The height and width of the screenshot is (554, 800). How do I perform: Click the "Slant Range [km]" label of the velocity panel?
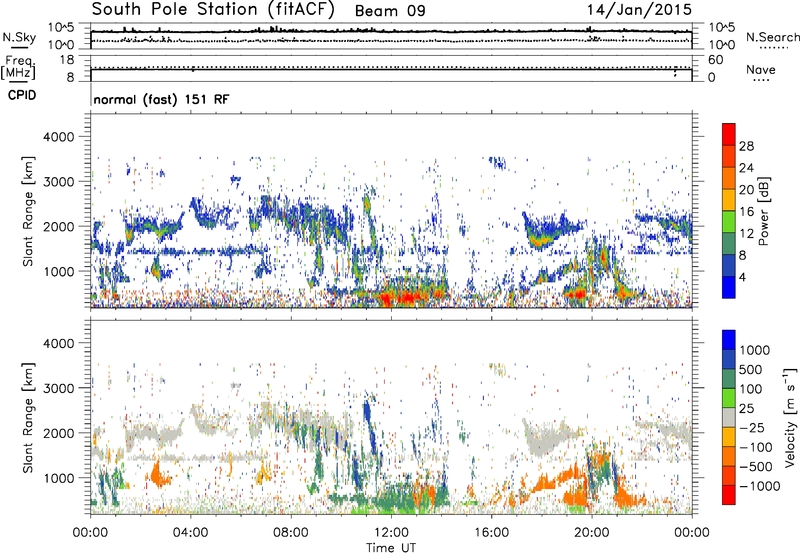pos(28,418)
